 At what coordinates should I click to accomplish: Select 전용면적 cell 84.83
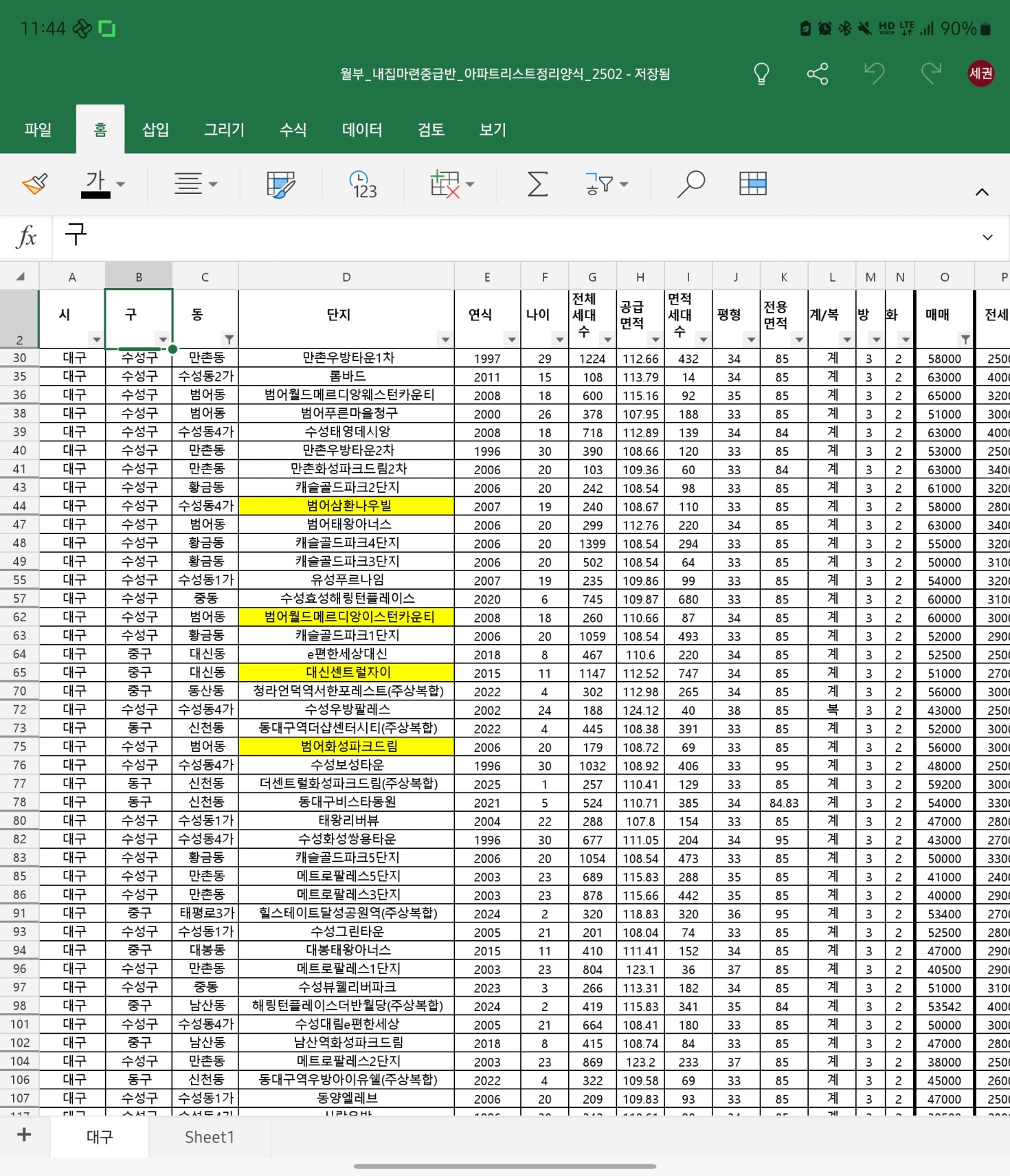(784, 803)
